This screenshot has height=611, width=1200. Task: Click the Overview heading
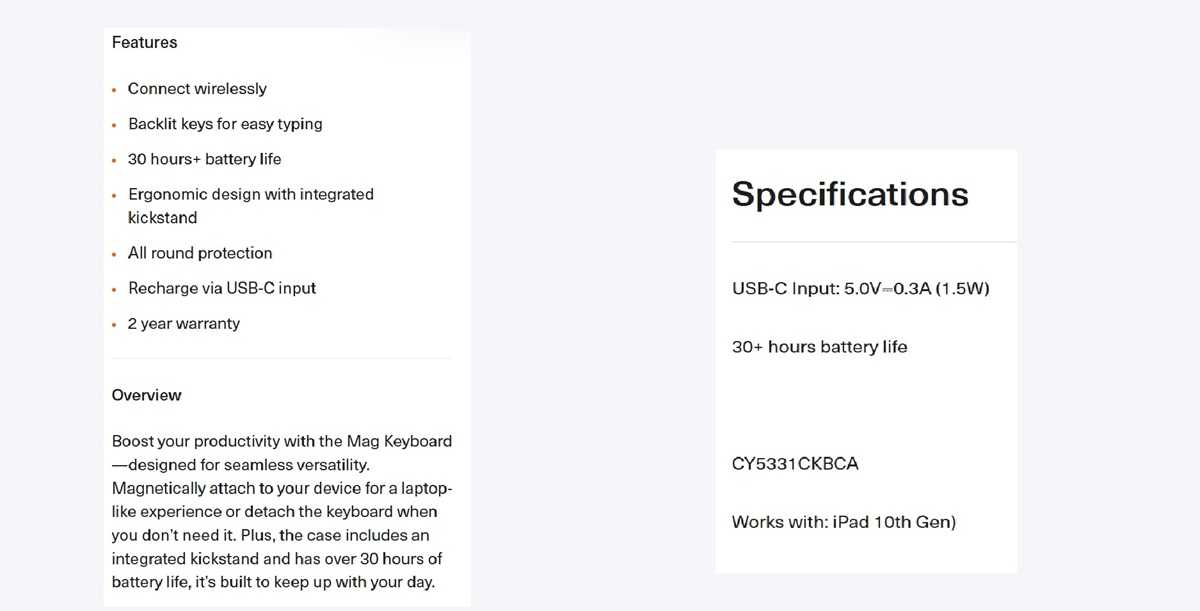click(146, 395)
